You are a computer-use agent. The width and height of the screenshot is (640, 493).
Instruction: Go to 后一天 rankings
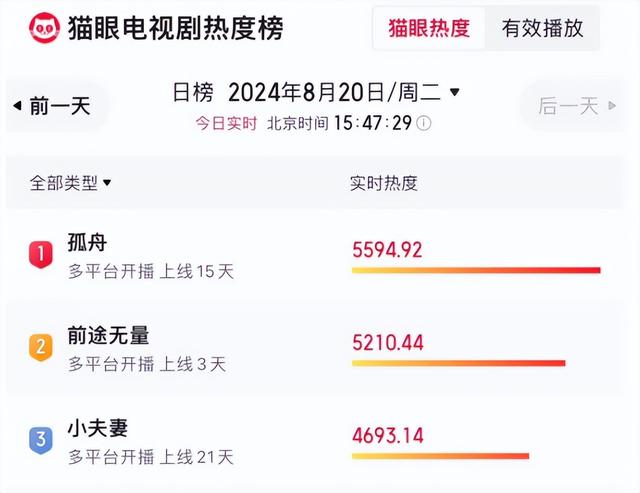tap(568, 106)
